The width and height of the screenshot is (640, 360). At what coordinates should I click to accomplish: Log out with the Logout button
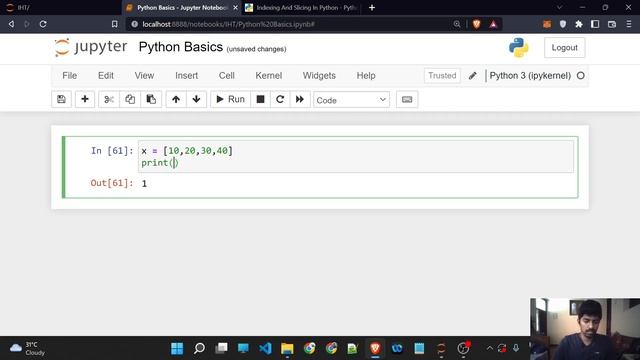tap(564, 47)
